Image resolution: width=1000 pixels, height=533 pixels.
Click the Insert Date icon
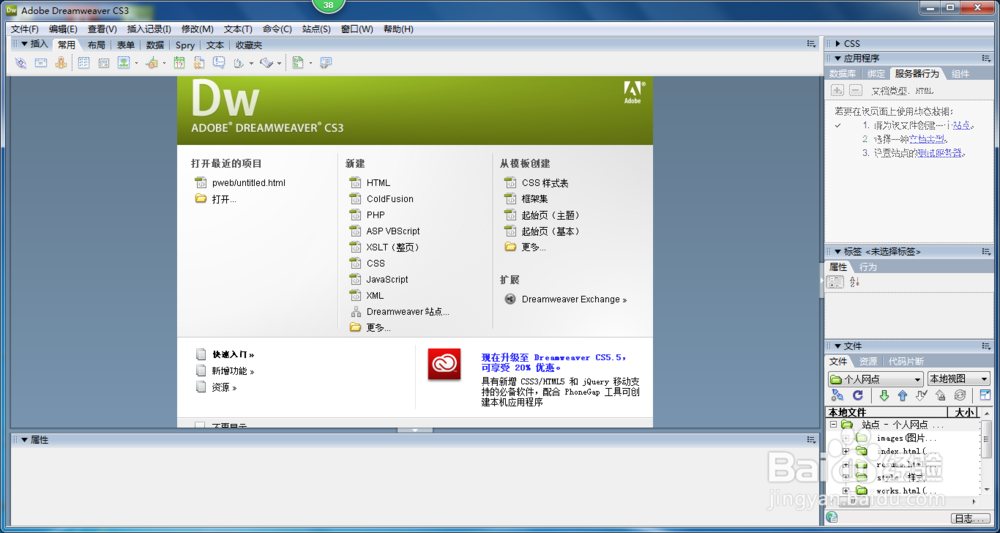click(180, 62)
